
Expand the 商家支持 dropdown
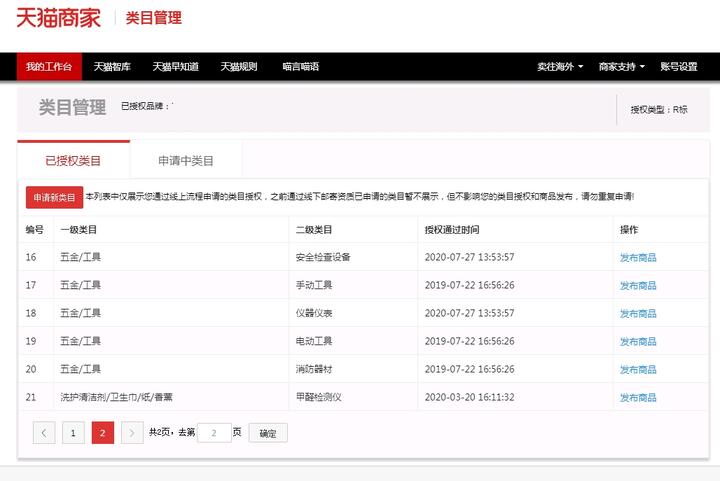(x=622, y=67)
